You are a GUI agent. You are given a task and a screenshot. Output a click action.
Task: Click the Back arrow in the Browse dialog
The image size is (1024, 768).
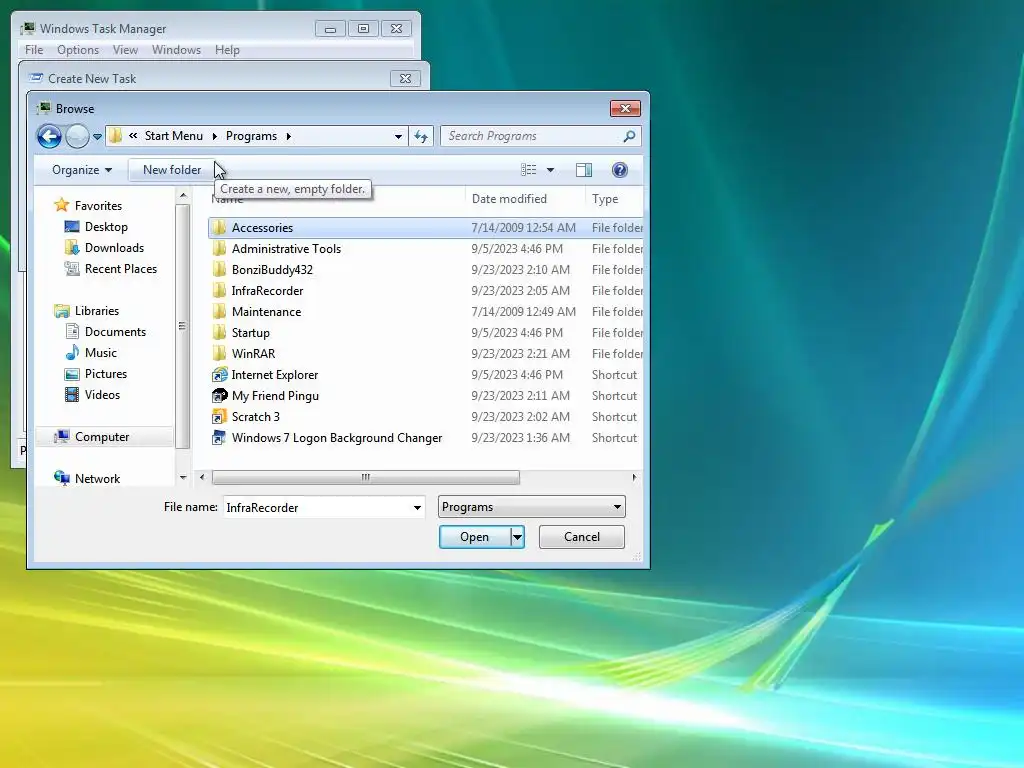49,136
